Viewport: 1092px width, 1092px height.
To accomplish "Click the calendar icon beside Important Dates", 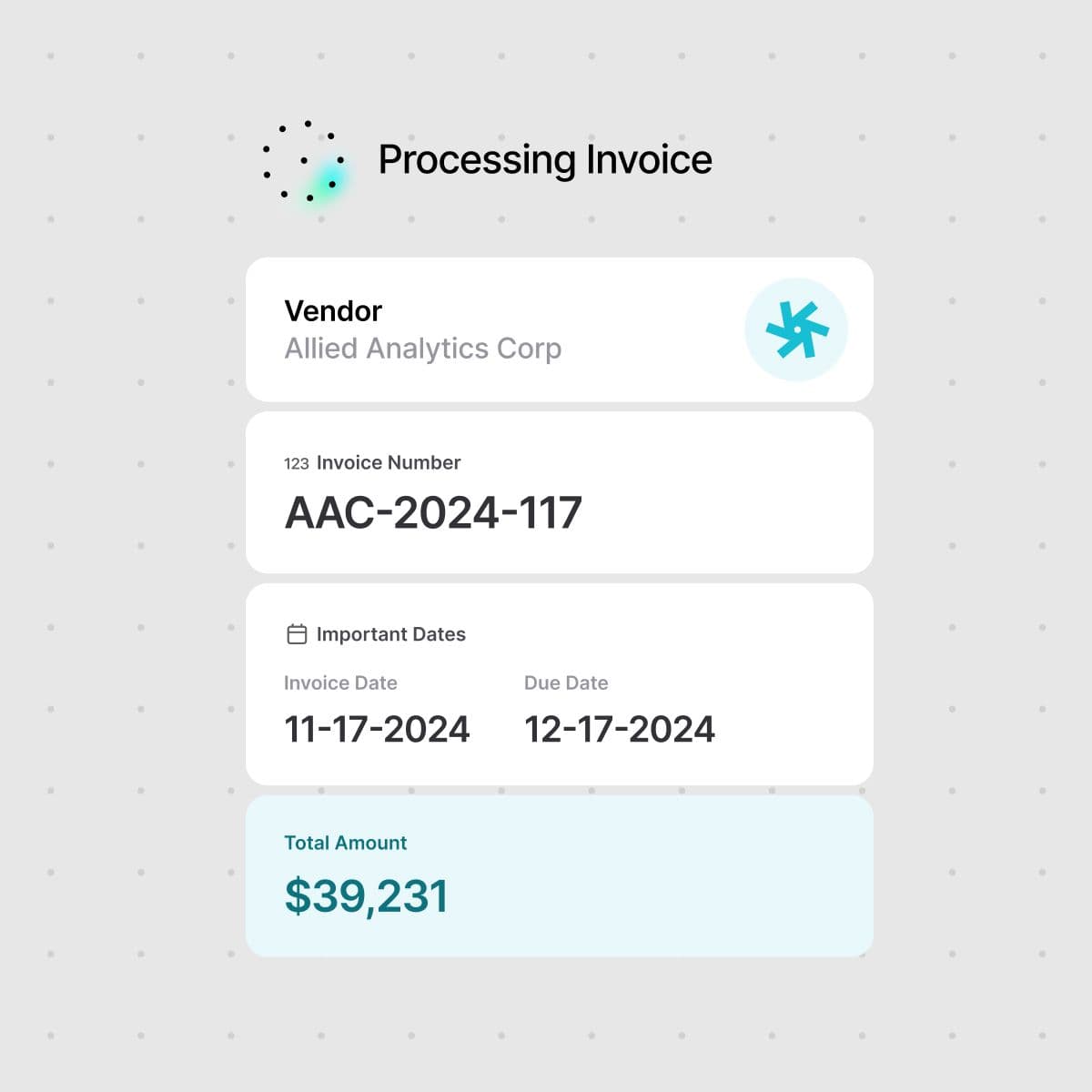I will pos(297,634).
